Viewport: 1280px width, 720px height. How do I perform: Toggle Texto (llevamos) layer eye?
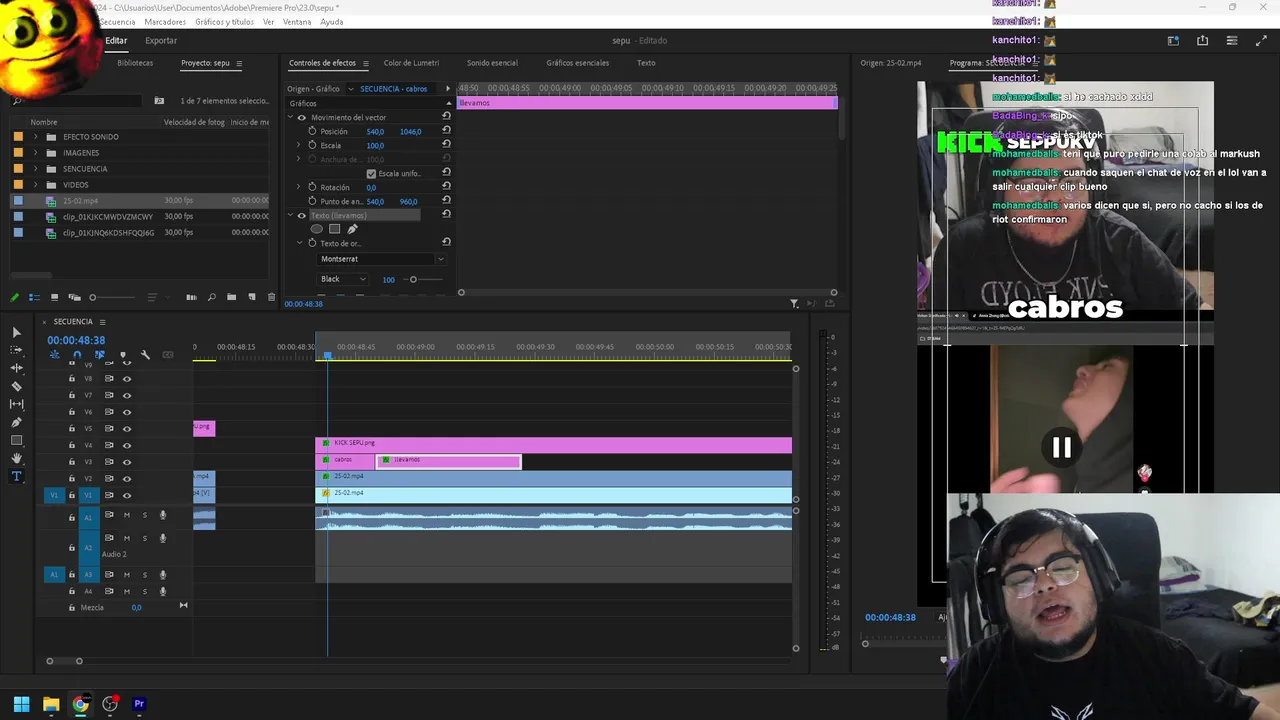pyautogui.click(x=301, y=215)
